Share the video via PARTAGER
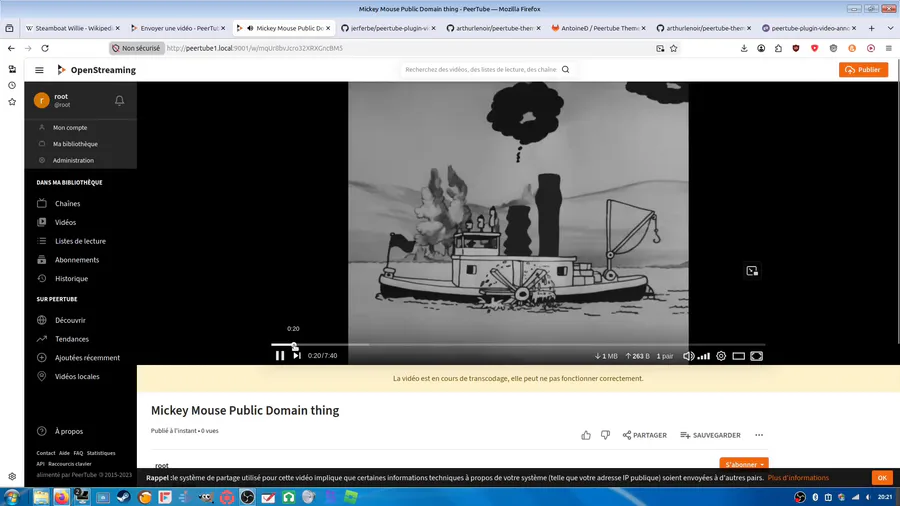Viewport: 900px width, 506px height. click(x=645, y=435)
